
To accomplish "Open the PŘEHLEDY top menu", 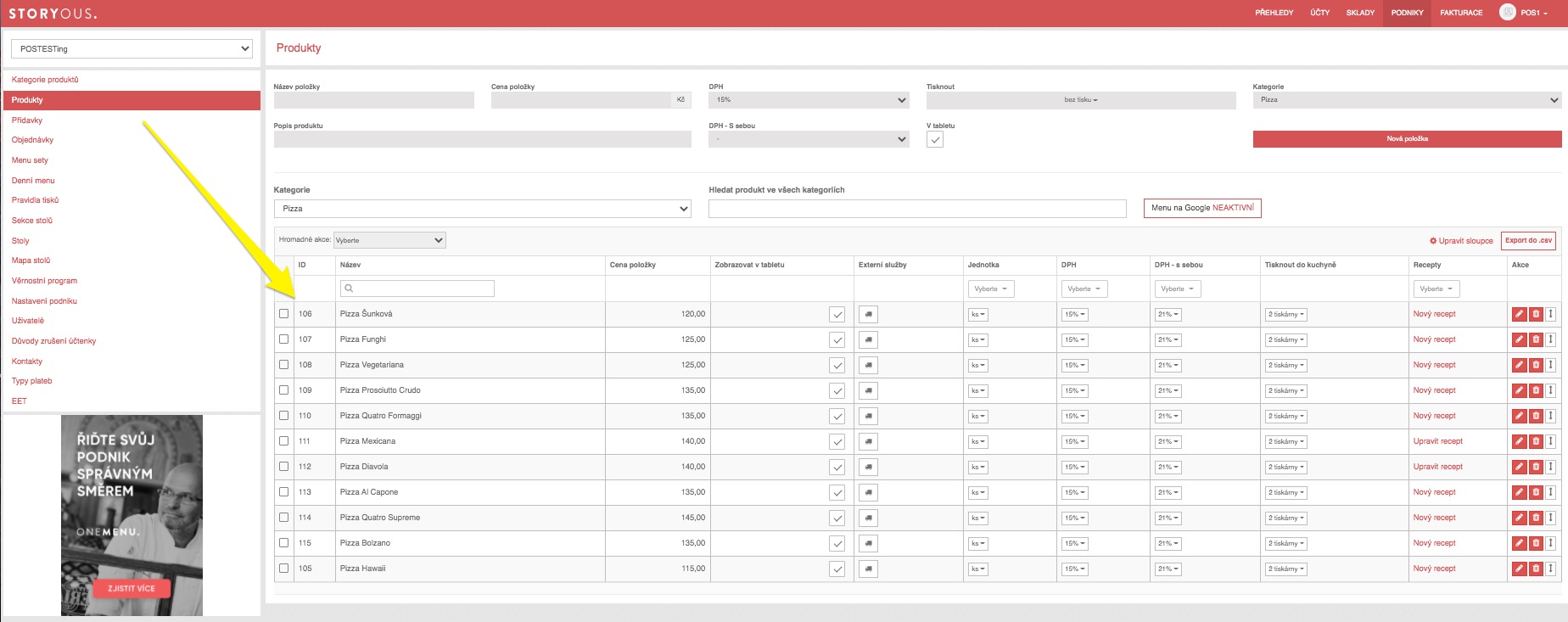I will 1274,13.
